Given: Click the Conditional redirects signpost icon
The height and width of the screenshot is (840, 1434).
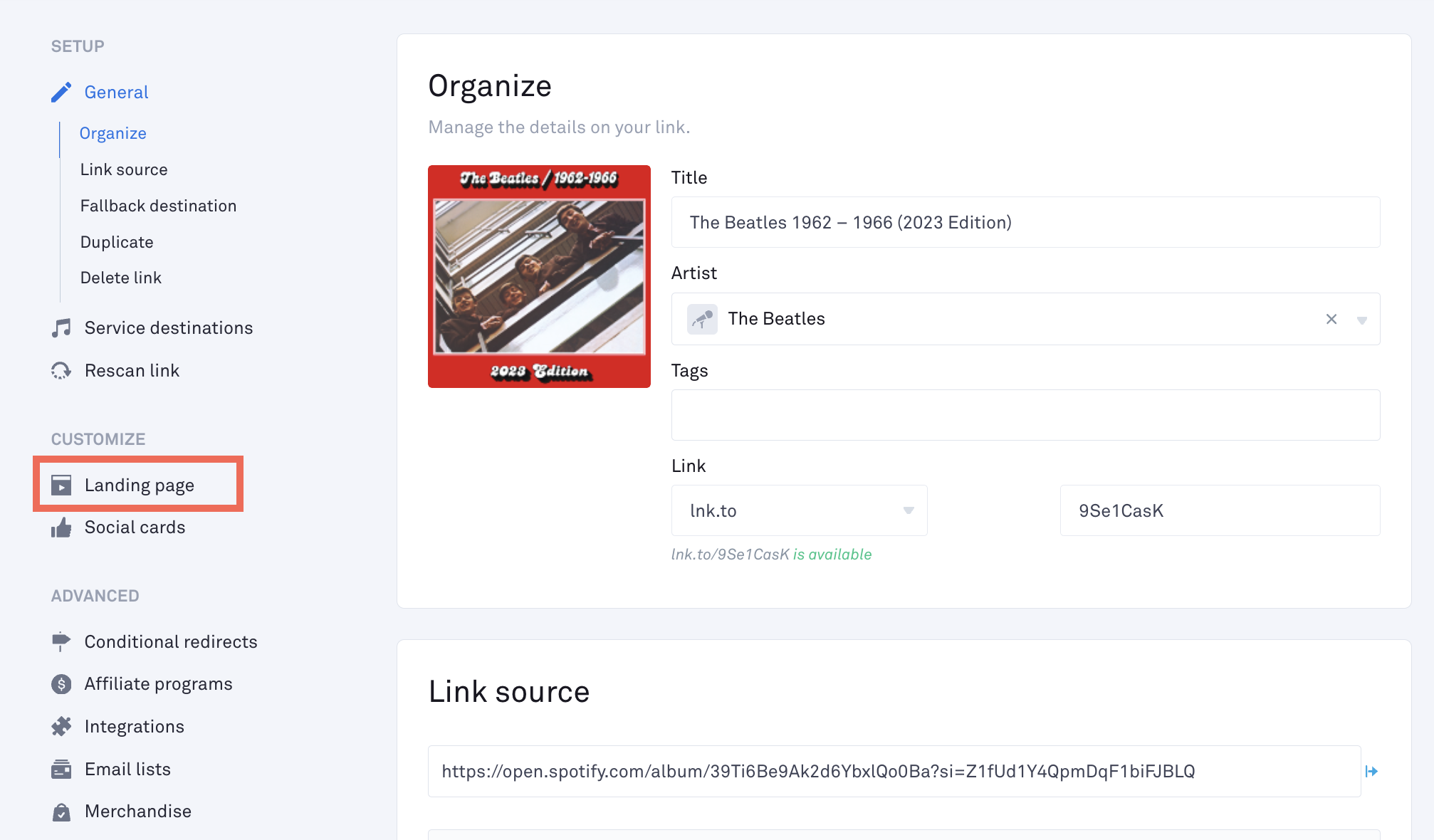Looking at the screenshot, I should (x=61, y=641).
